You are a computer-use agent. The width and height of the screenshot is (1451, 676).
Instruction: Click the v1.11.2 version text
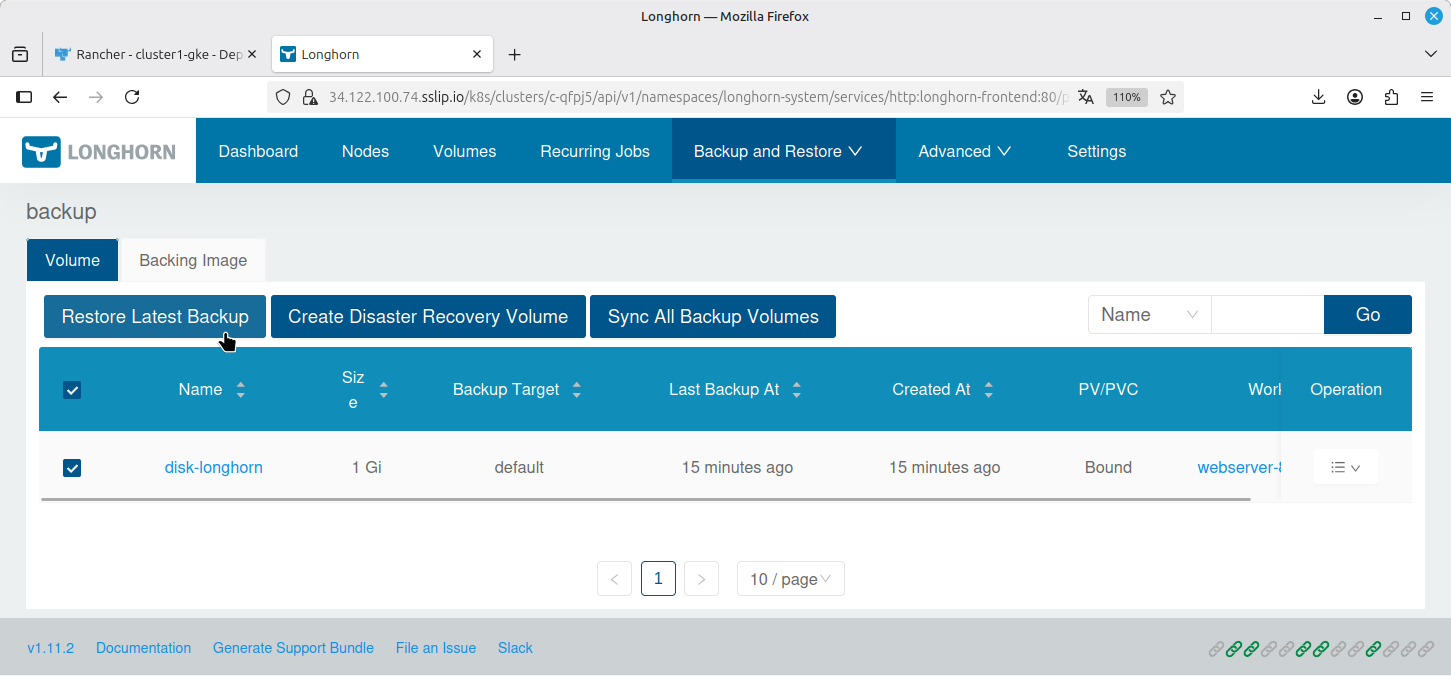pos(50,648)
